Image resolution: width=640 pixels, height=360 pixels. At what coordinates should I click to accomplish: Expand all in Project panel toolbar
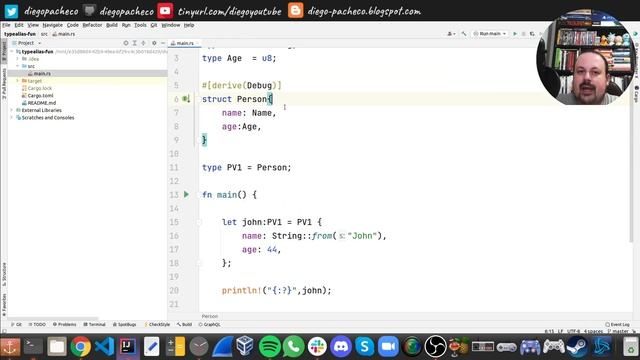[134, 43]
